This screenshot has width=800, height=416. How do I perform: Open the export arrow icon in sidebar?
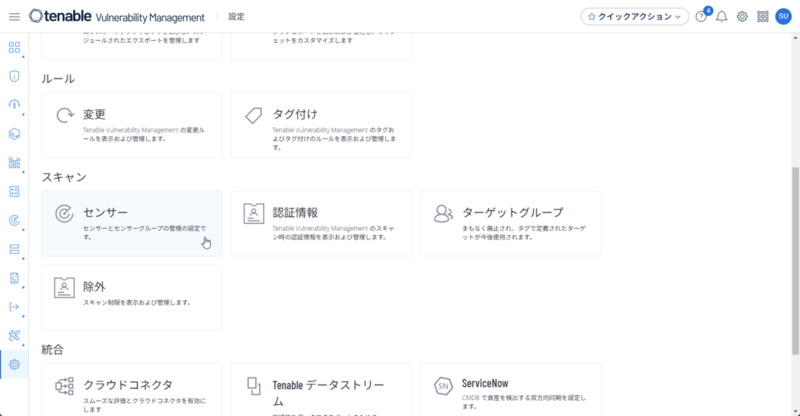point(14,307)
